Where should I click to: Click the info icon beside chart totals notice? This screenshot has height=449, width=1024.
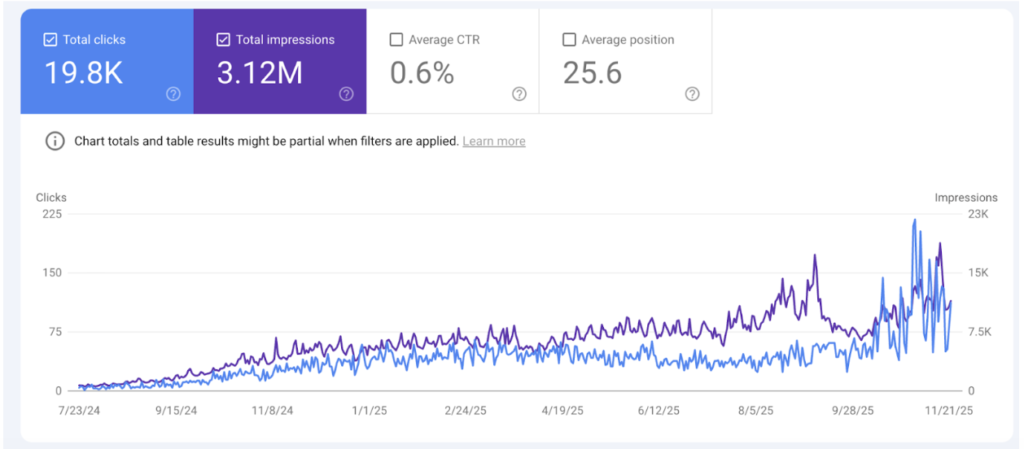pos(55,141)
